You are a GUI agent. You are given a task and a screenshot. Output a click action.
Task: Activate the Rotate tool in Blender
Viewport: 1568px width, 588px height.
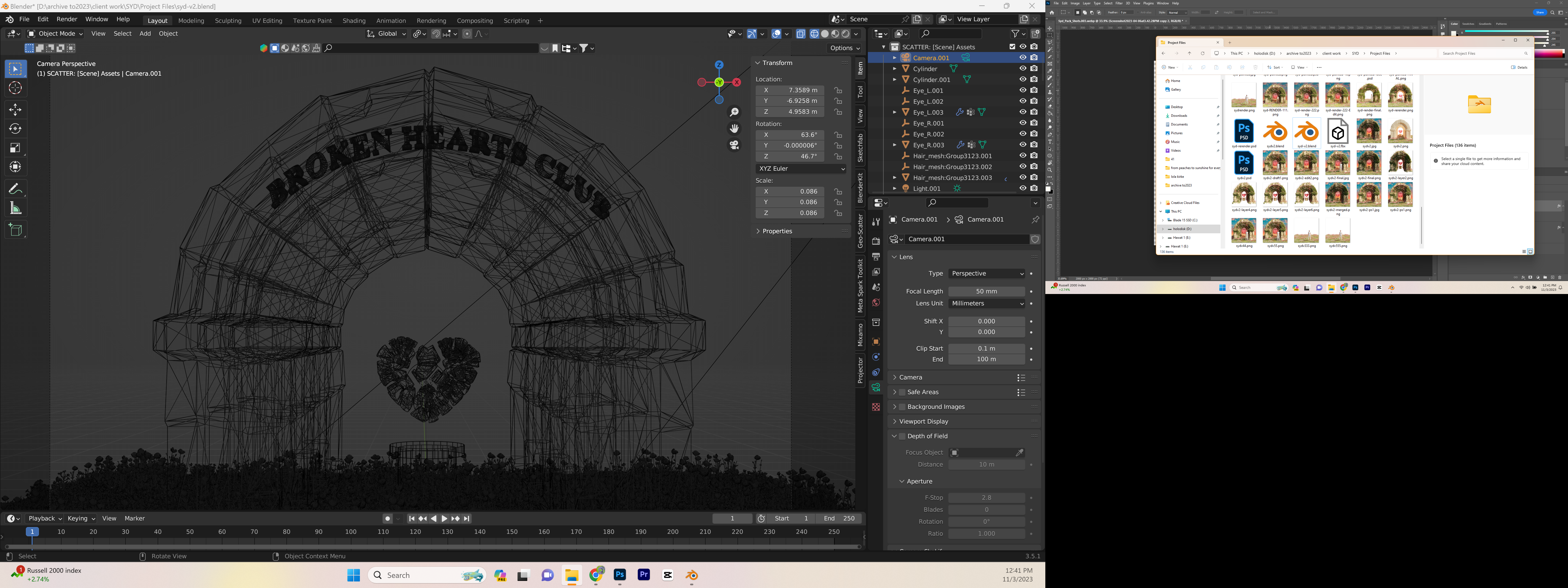[16, 128]
